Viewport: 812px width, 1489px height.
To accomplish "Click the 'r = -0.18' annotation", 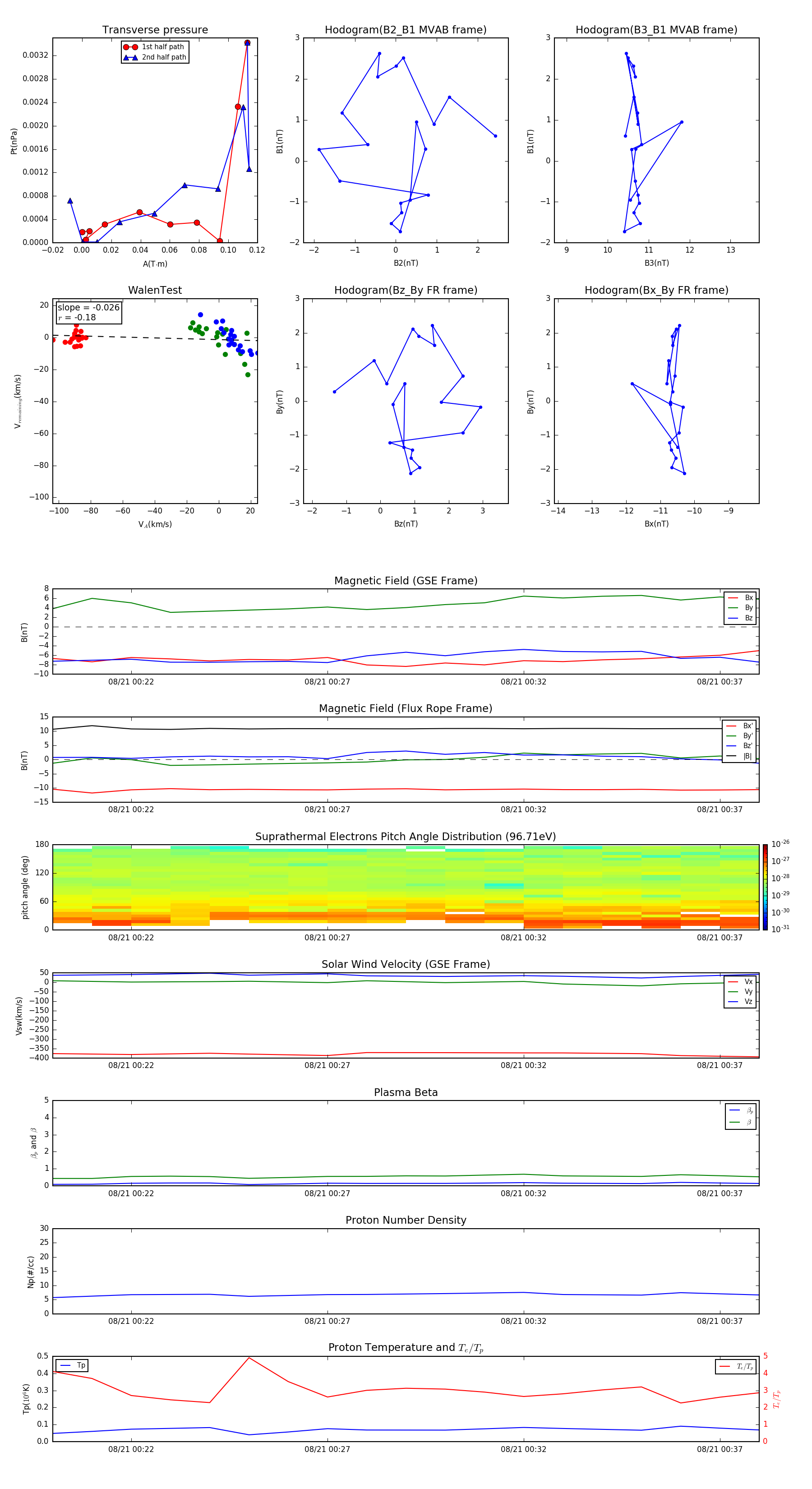I will [x=77, y=317].
